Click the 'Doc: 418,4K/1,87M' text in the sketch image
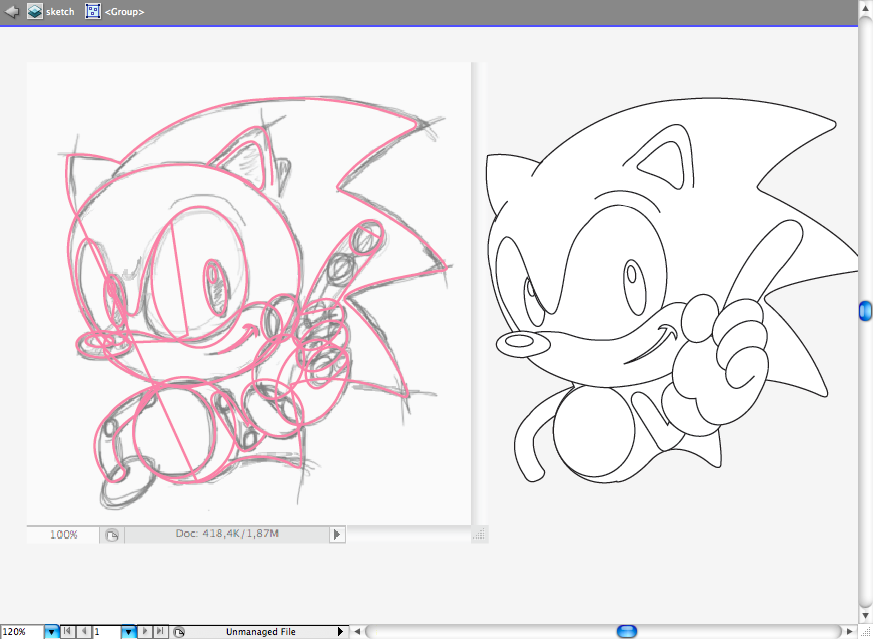The height and width of the screenshot is (639, 873). click(x=227, y=534)
